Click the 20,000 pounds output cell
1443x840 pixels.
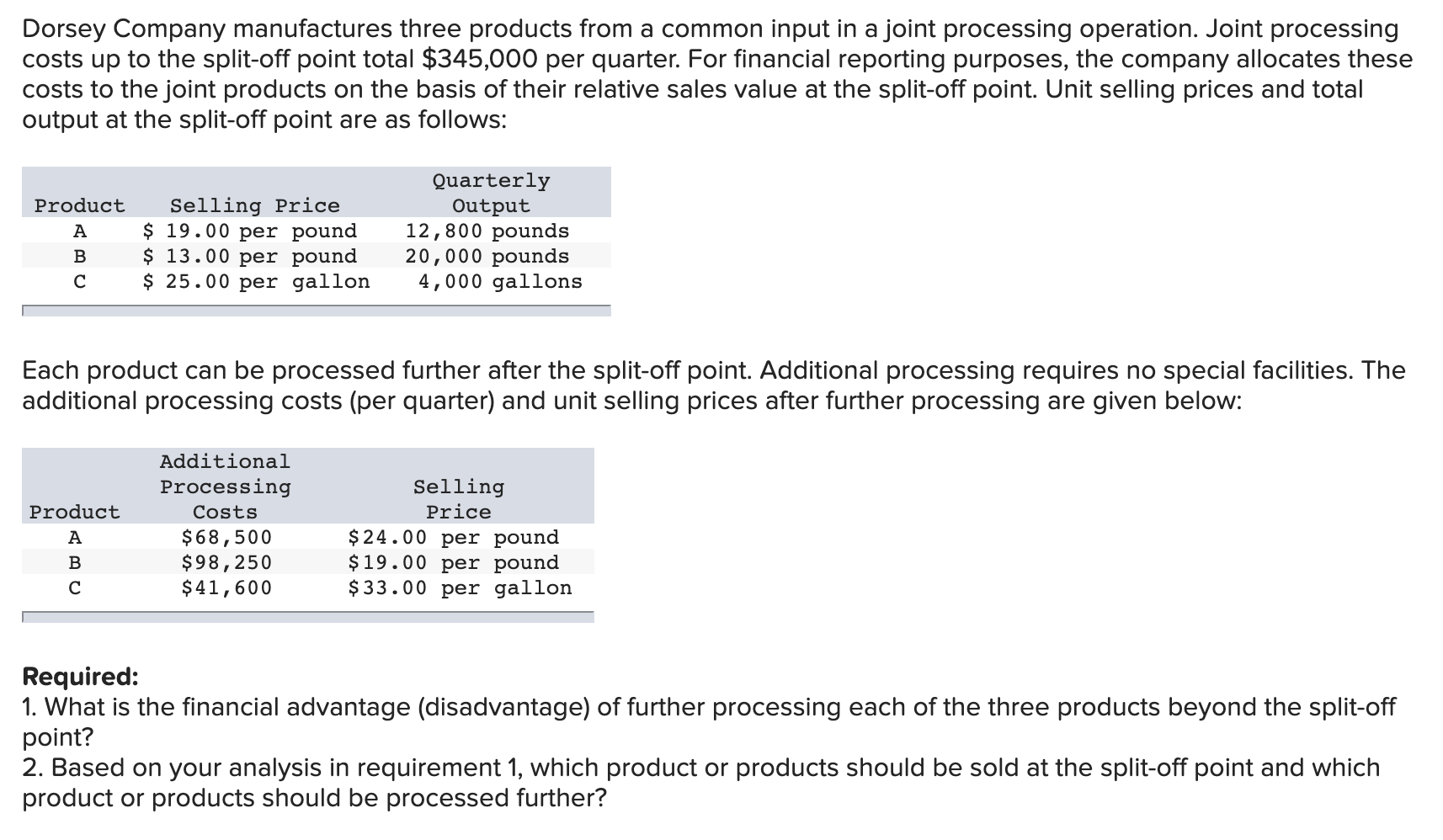tap(487, 256)
